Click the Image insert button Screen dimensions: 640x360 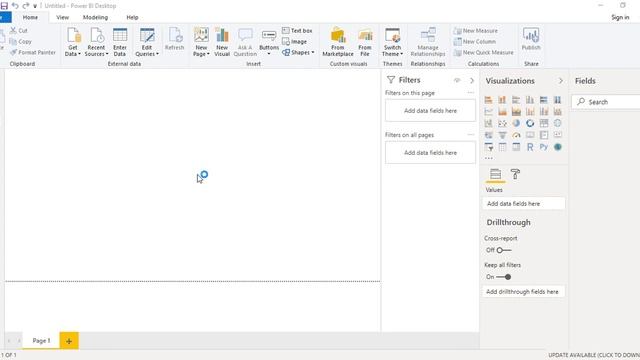(294, 42)
